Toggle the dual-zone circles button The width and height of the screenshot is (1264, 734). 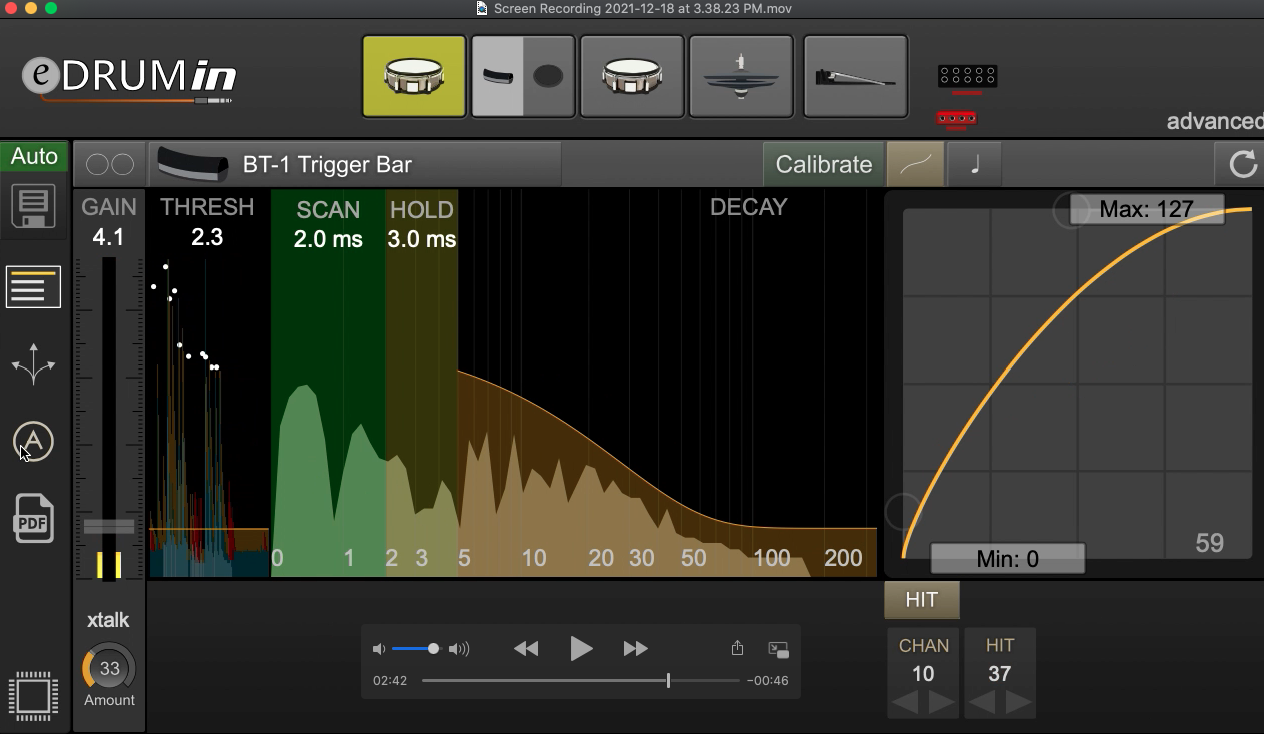(x=110, y=165)
